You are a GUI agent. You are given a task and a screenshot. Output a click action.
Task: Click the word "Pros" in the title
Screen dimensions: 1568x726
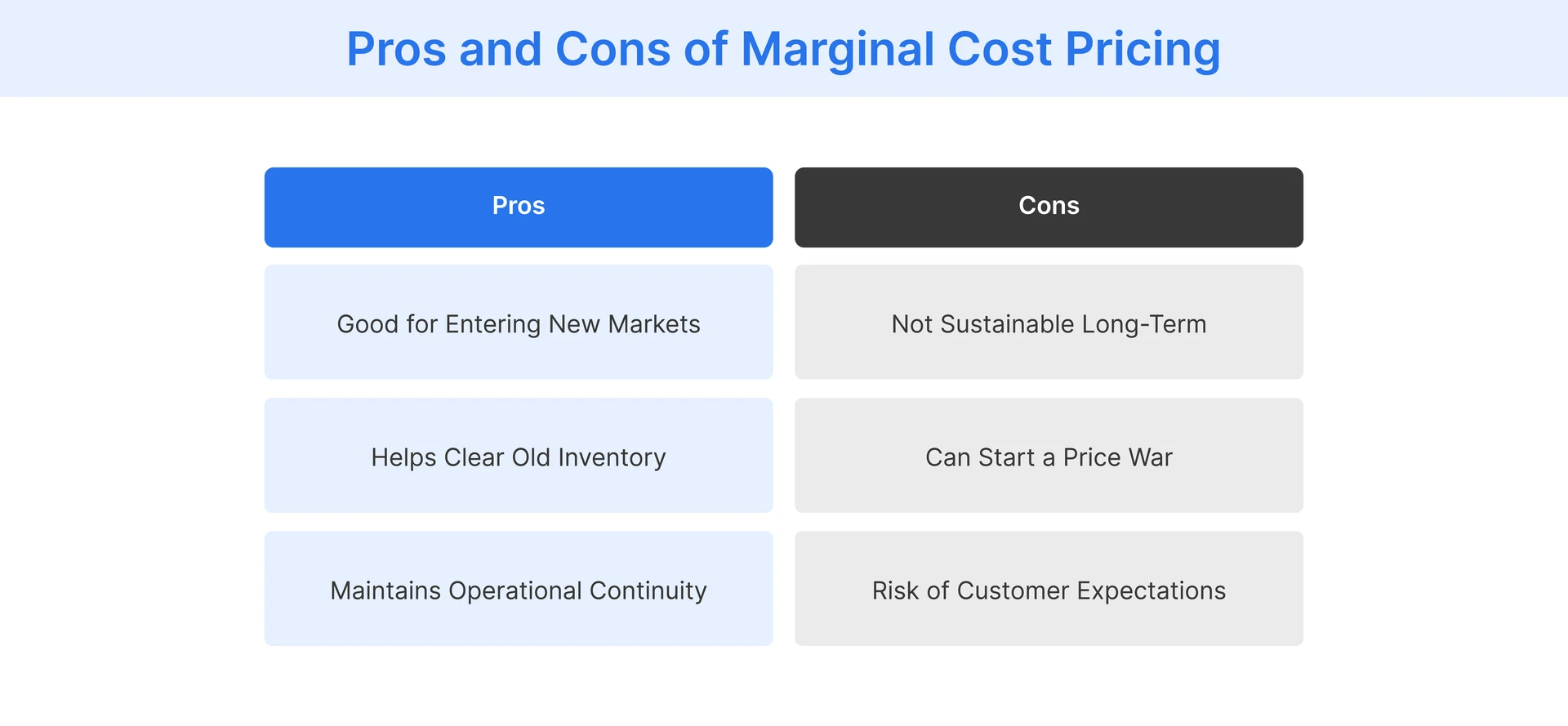click(x=396, y=49)
